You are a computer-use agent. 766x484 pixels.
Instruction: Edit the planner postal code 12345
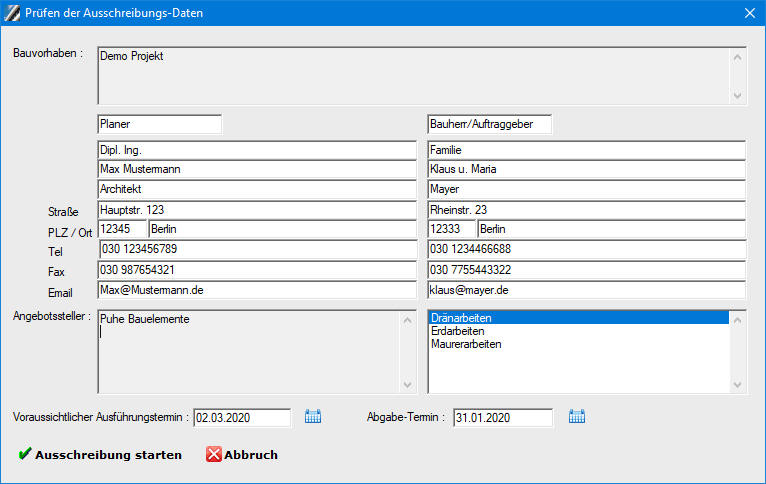coord(122,229)
